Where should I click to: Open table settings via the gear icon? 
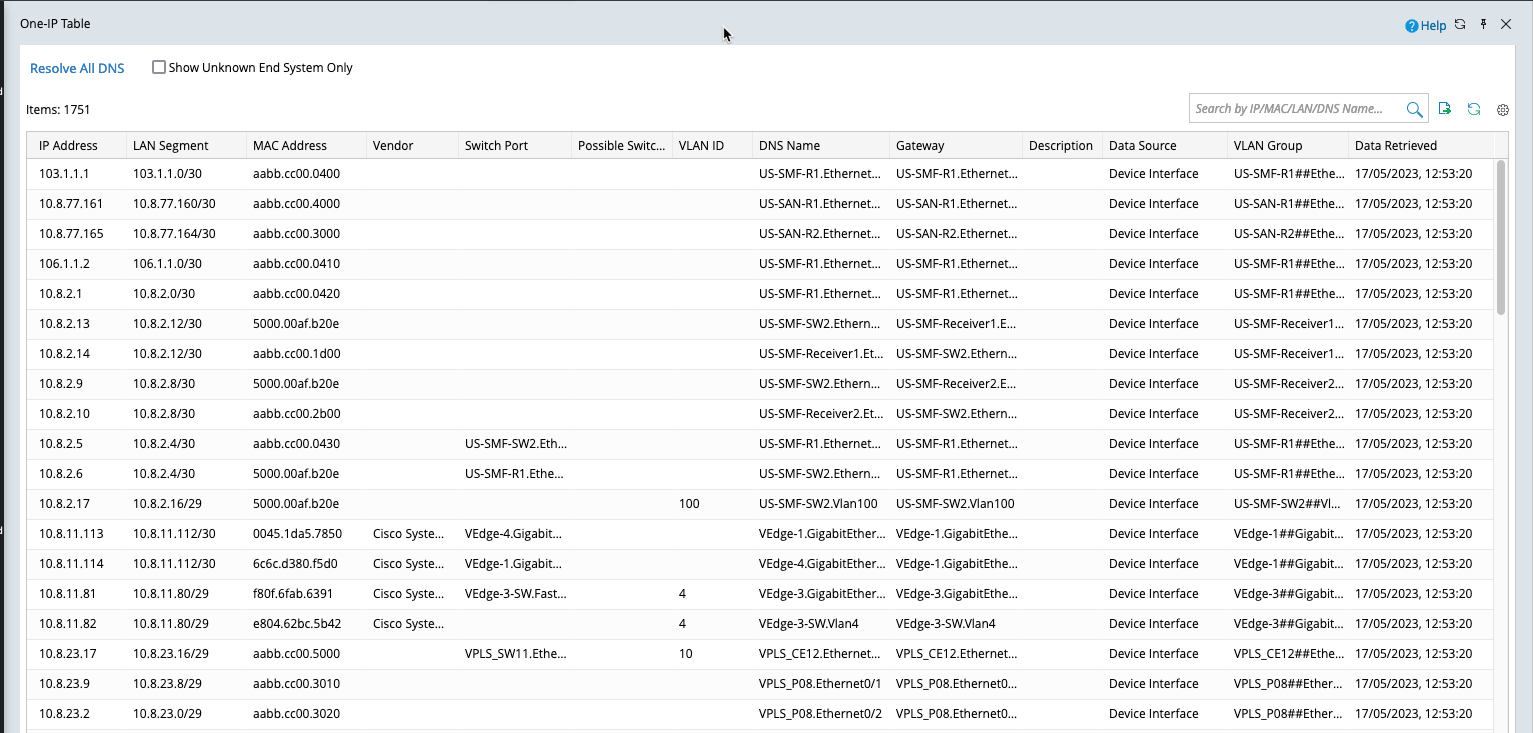pyautogui.click(x=1502, y=110)
